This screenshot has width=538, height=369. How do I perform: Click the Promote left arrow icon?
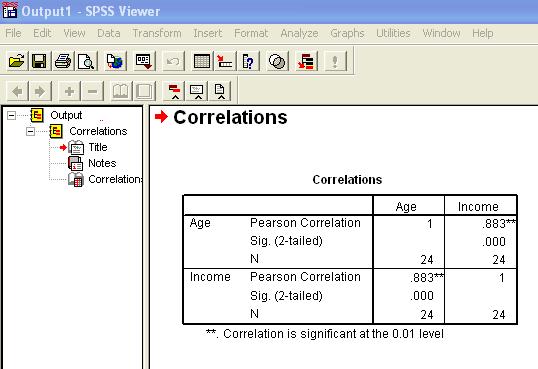(17, 91)
